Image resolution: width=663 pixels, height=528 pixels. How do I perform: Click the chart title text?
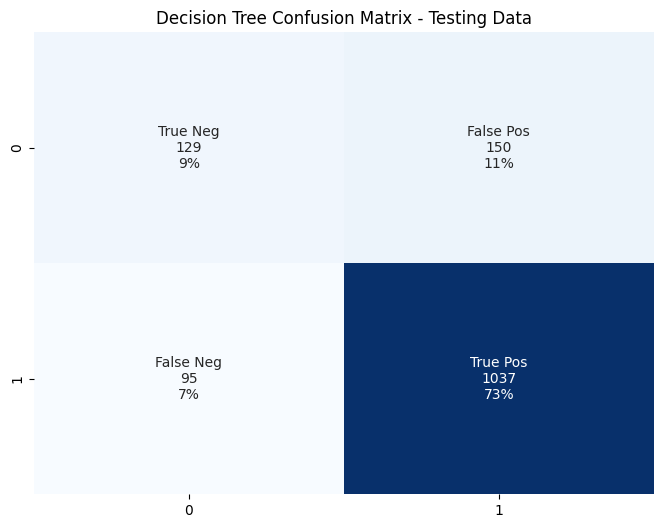coord(343,18)
